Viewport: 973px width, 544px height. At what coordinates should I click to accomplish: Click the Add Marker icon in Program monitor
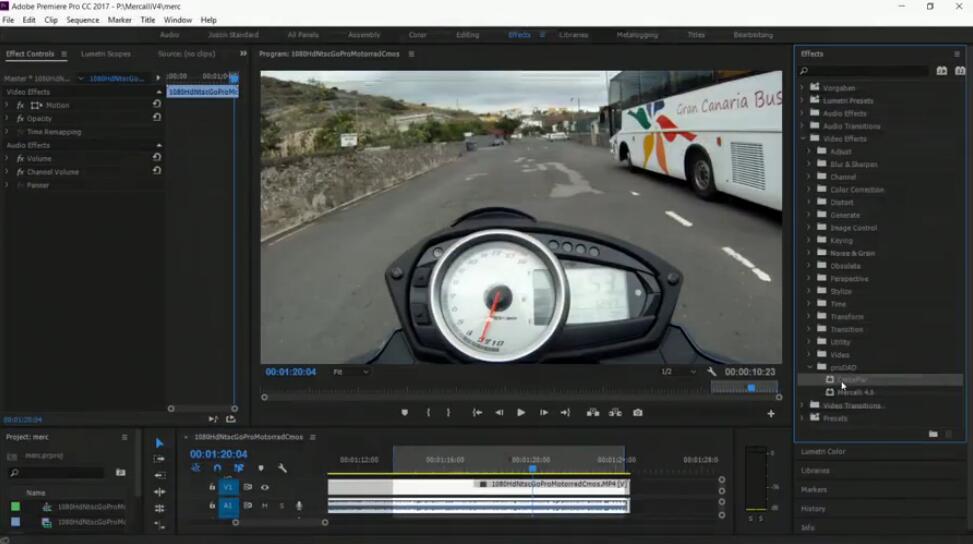pos(405,412)
